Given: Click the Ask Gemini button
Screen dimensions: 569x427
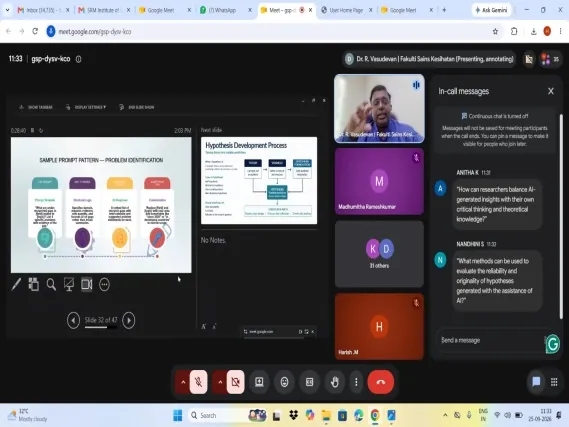Looking at the screenshot, I should [x=491, y=10].
